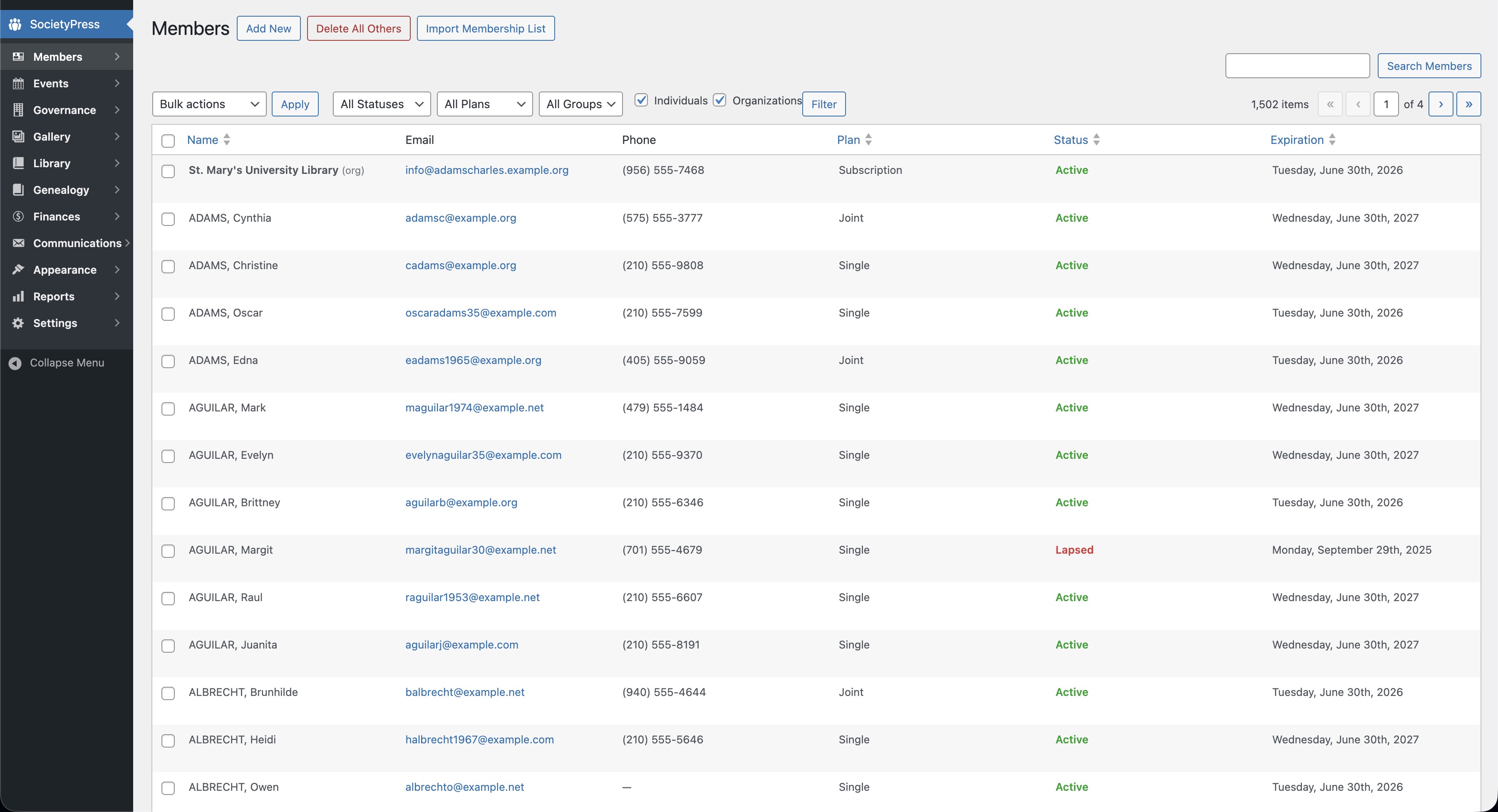Open the email link for ADAMS, Cynthia
Viewport: 1498px width, 812px height.
click(460, 218)
